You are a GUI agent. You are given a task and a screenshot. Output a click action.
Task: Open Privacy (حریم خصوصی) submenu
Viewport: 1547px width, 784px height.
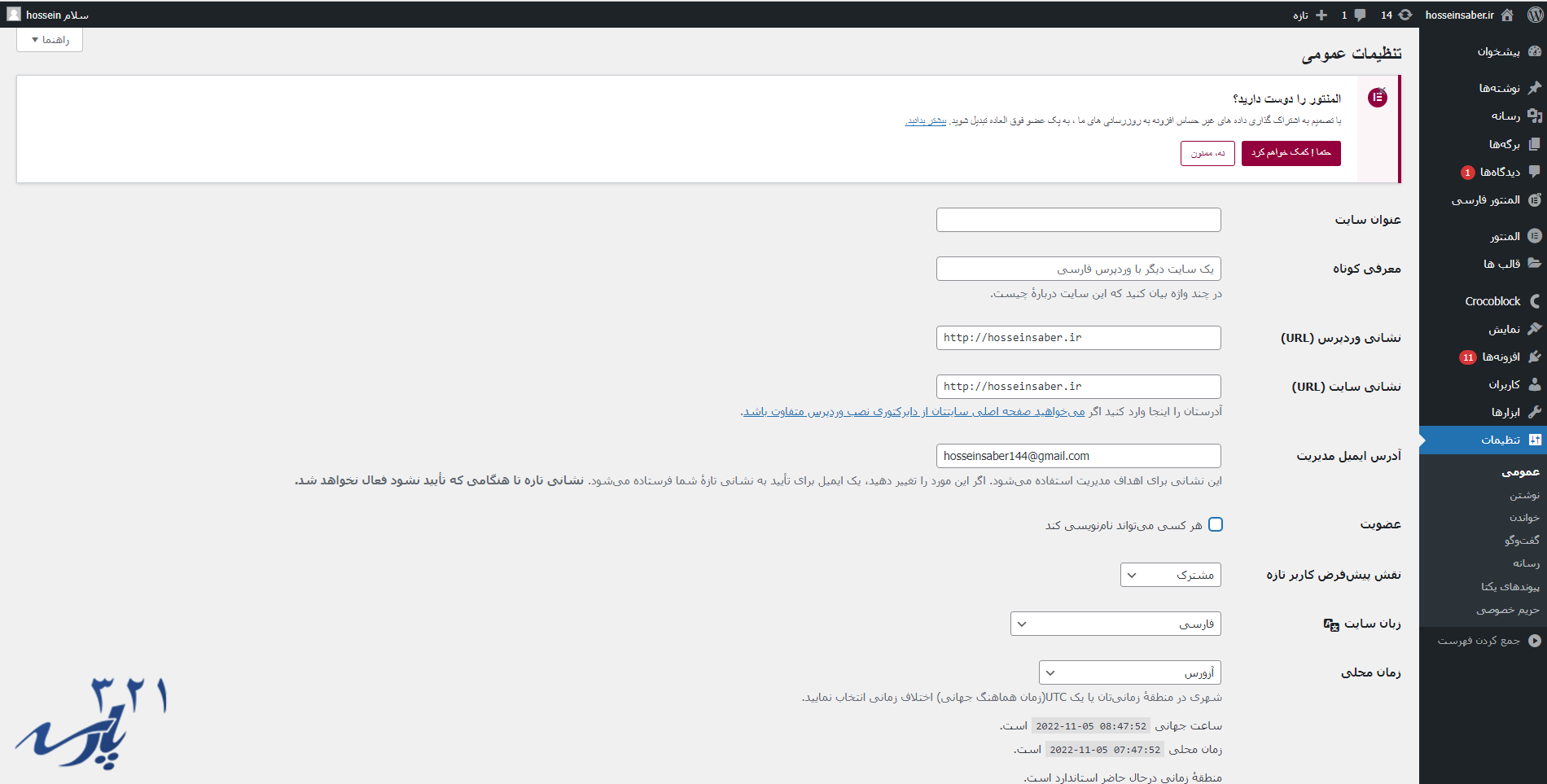tap(1508, 610)
